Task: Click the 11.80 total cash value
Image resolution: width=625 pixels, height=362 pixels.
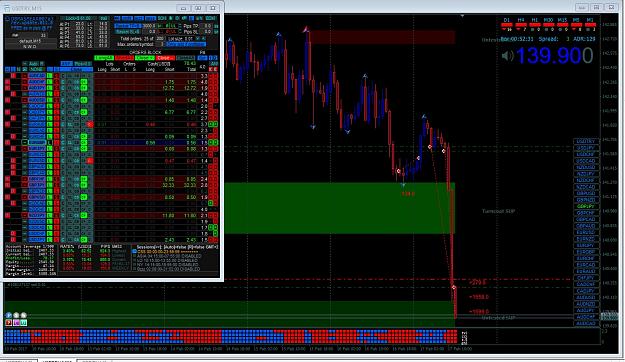Action: click(191, 215)
